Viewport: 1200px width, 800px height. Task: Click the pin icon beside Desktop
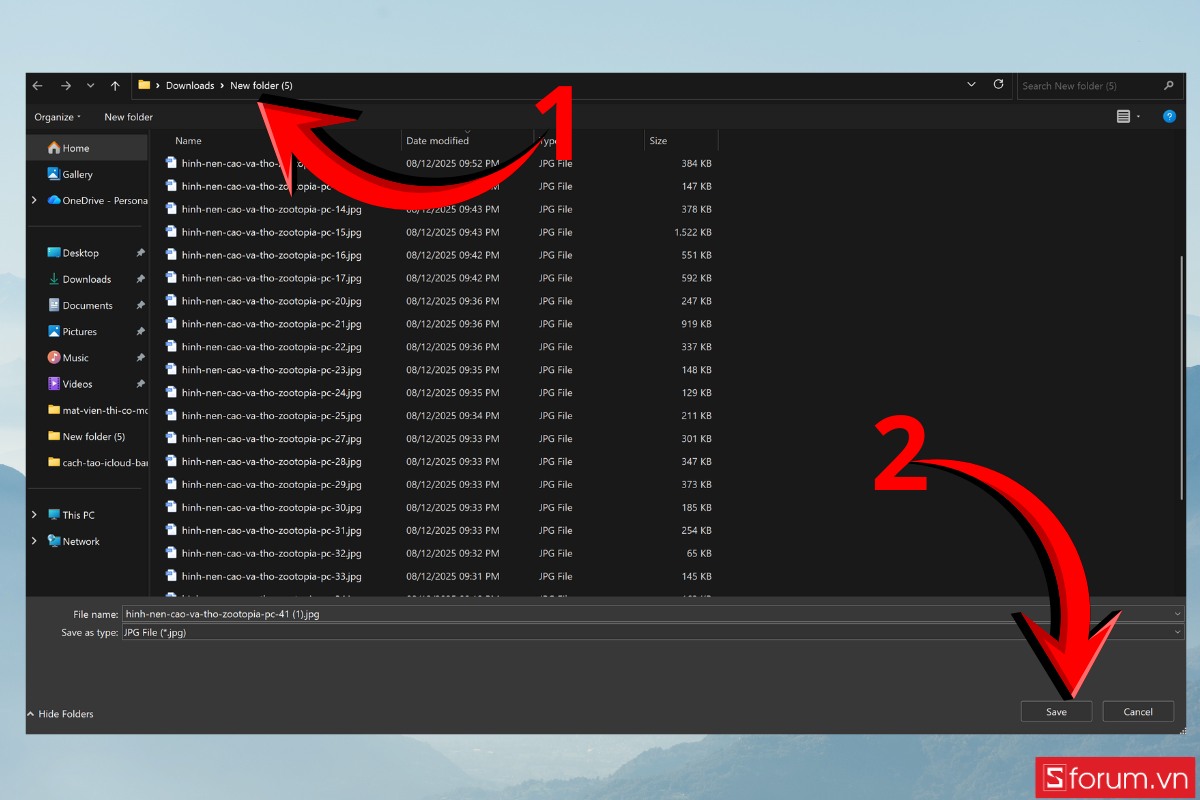click(x=140, y=253)
